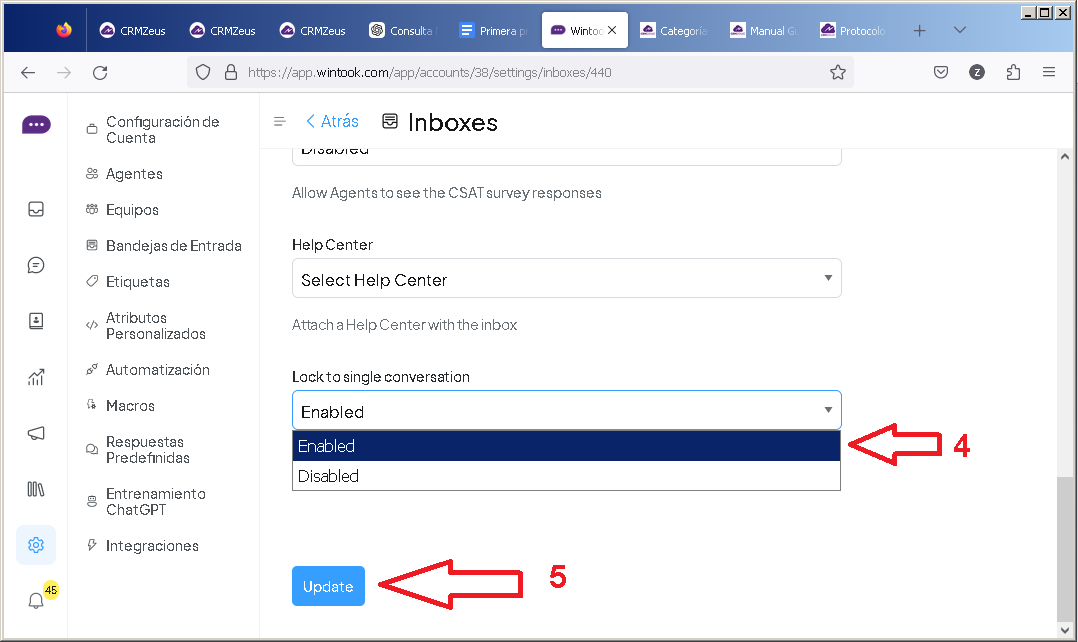Toggle the sidebar hamburger menu icon
The width and height of the screenshot is (1078, 642).
pyautogui.click(x=280, y=121)
